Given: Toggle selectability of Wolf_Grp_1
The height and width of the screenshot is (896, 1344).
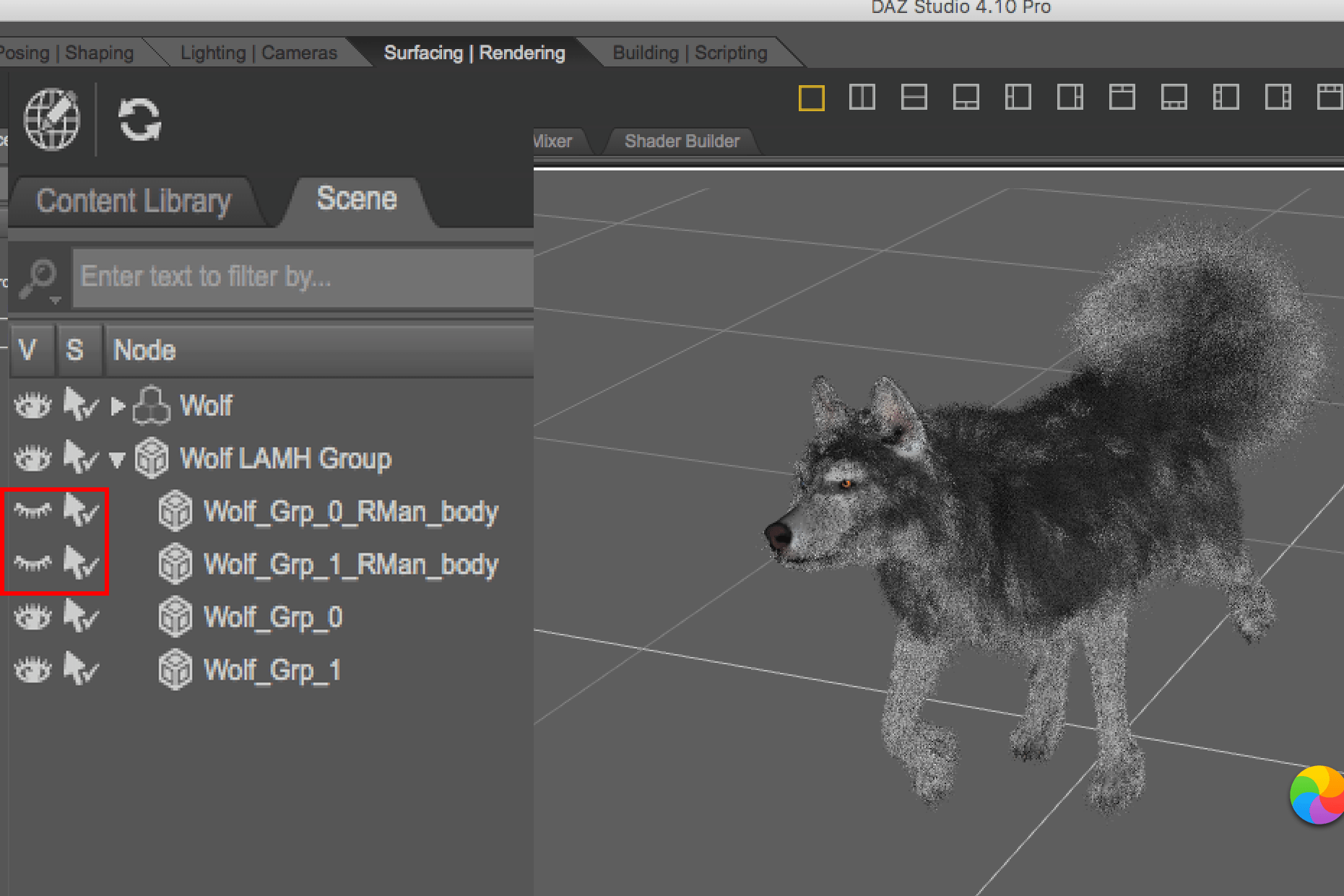Looking at the screenshot, I should coord(80,669).
